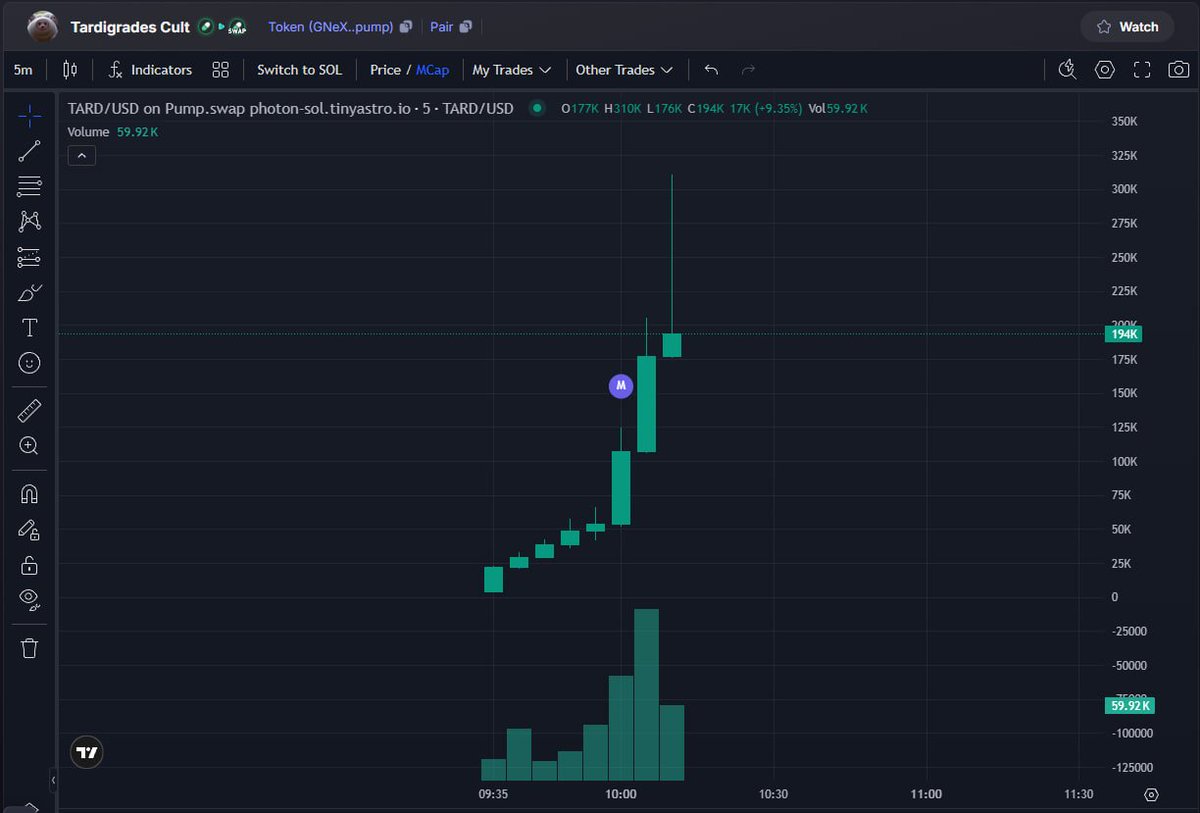The height and width of the screenshot is (813, 1200).
Task: Select the ruler measurement tool
Action: tap(31, 410)
